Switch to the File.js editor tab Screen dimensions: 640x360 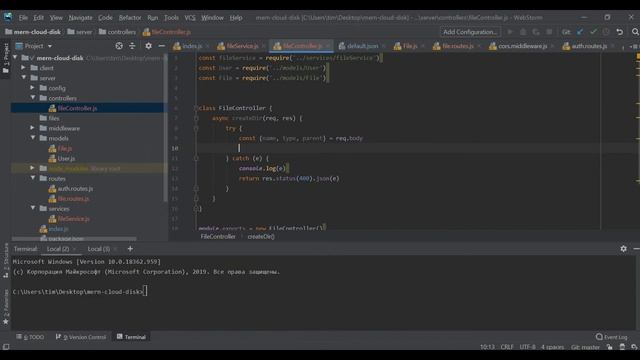(410, 46)
